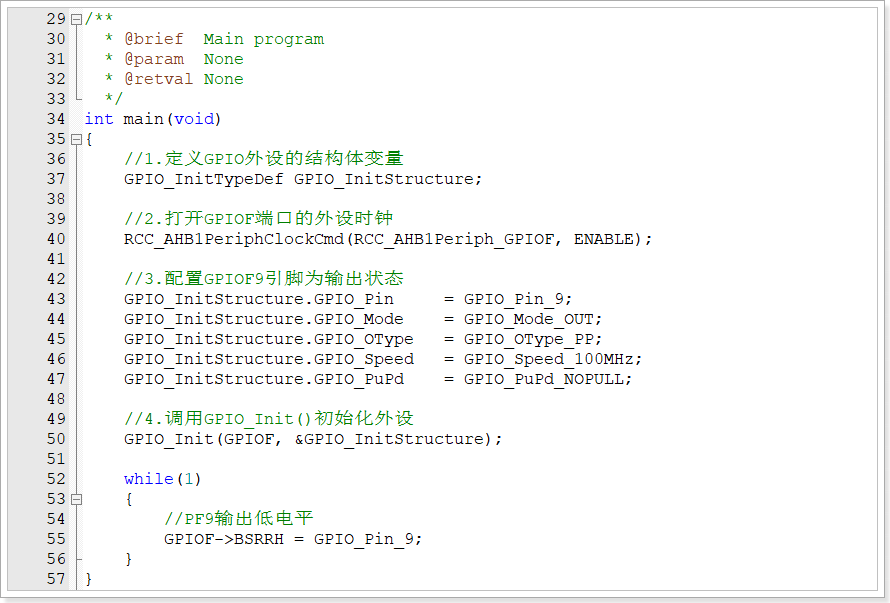Viewport: 890px width, 603px height.
Task: Click 'main' function name on line 34
Action: click(x=143, y=119)
